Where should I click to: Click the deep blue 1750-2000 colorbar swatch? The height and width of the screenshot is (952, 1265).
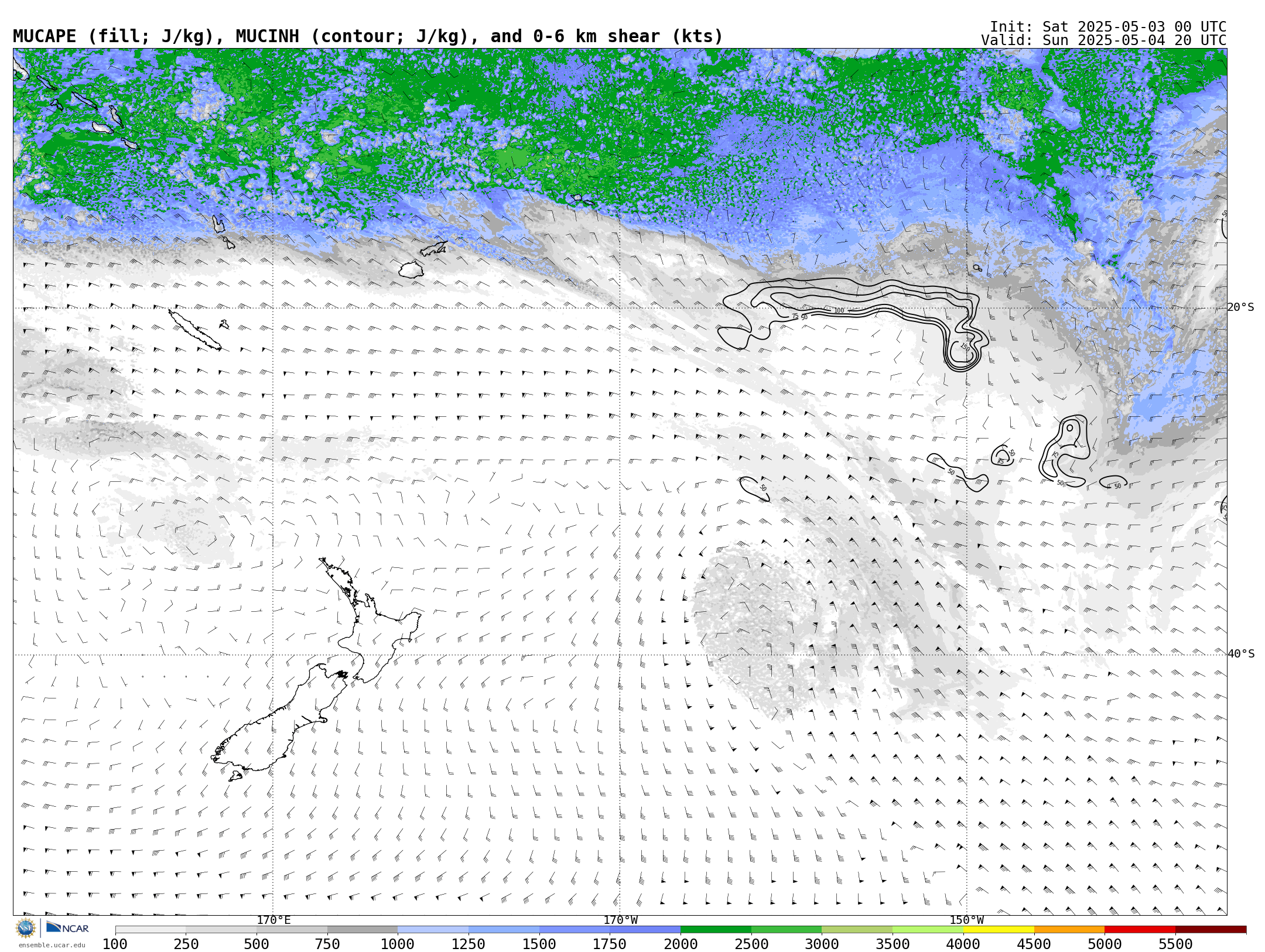(645, 930)
